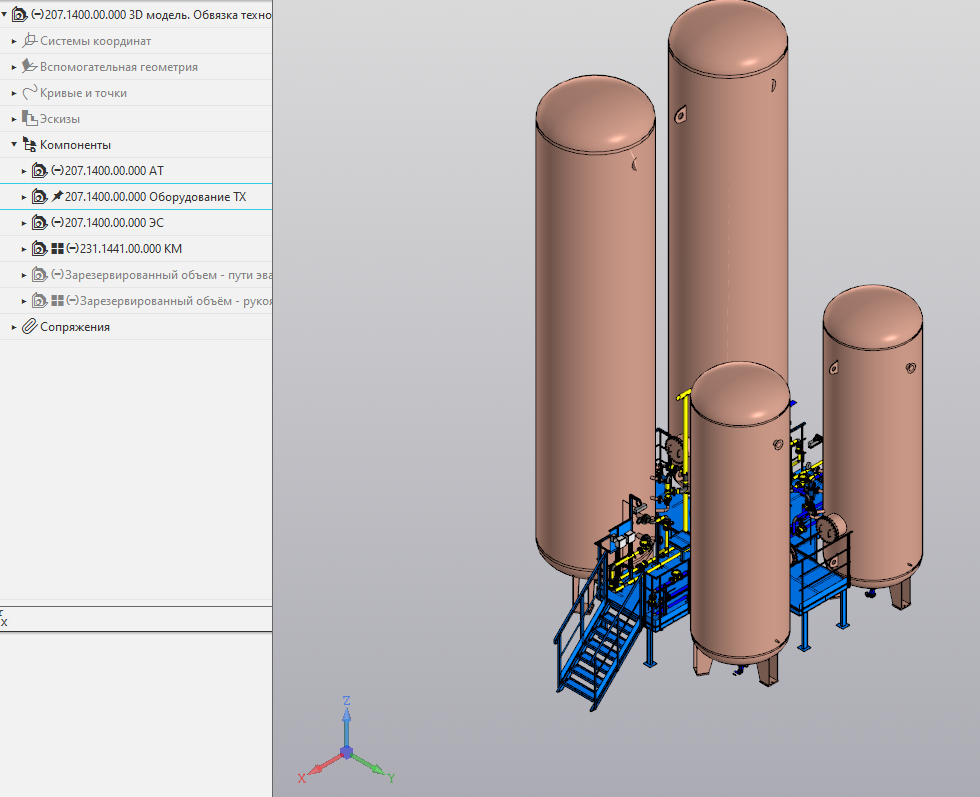Screen dimensions: 980x797
Task: Click the pin icon on Оборудование ТХ
Action: pos(57,197)
